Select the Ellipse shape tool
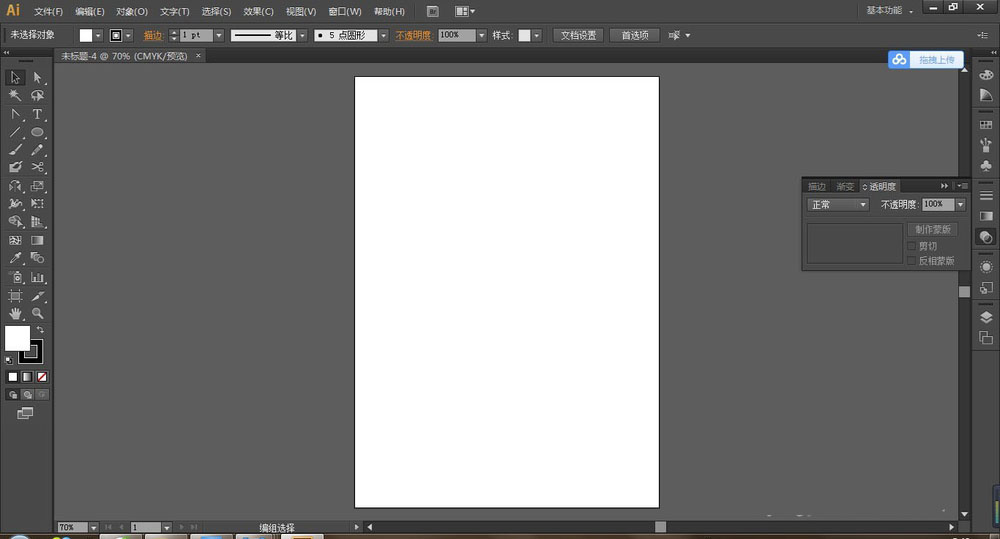The image size is (1000, 539). pos(37,132)
